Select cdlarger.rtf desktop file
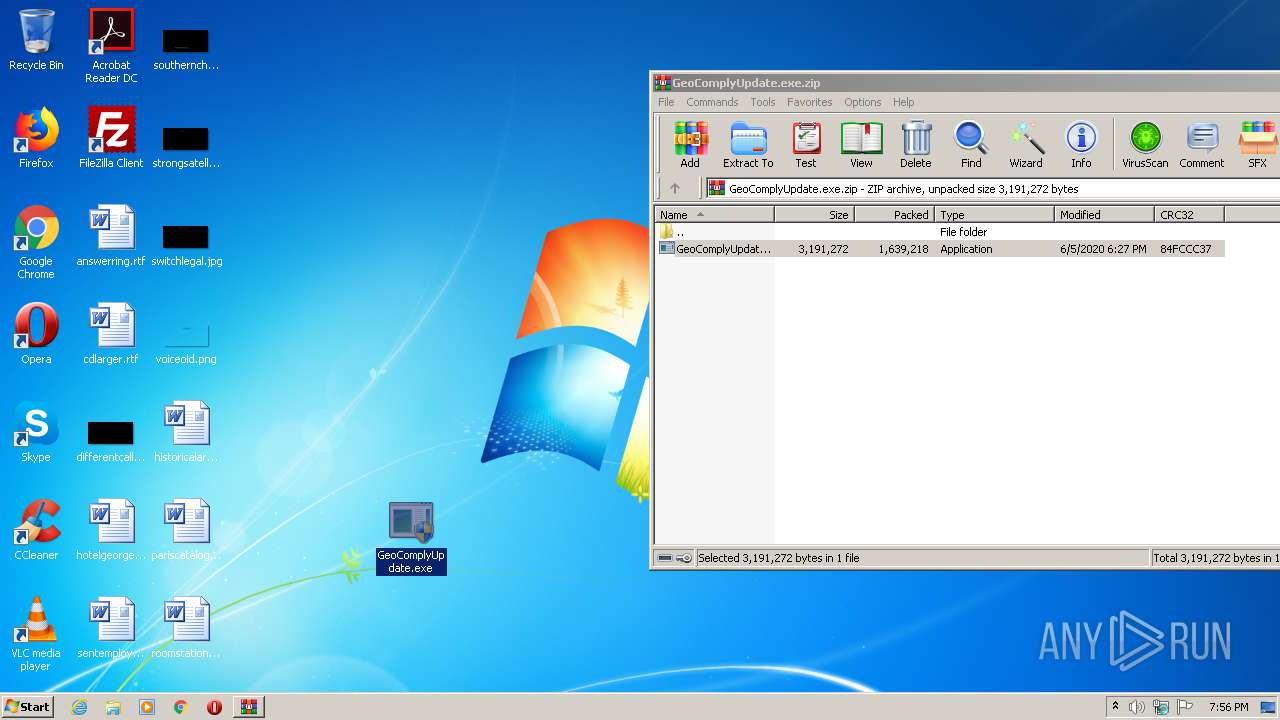The width and height of the screenshot is (1280, 720). (111, 334)
